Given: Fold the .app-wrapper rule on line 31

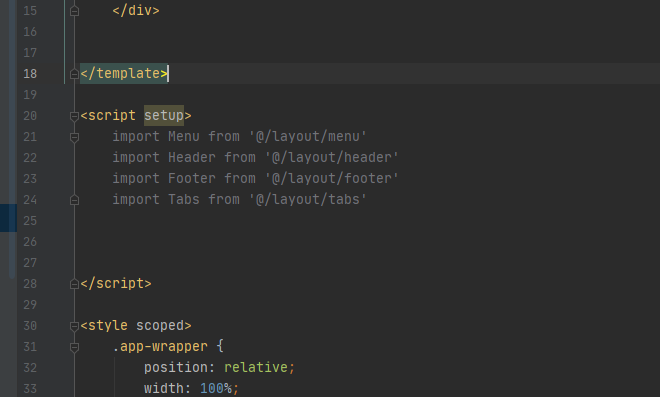Looking at the screenshot, I should [75, 347].
